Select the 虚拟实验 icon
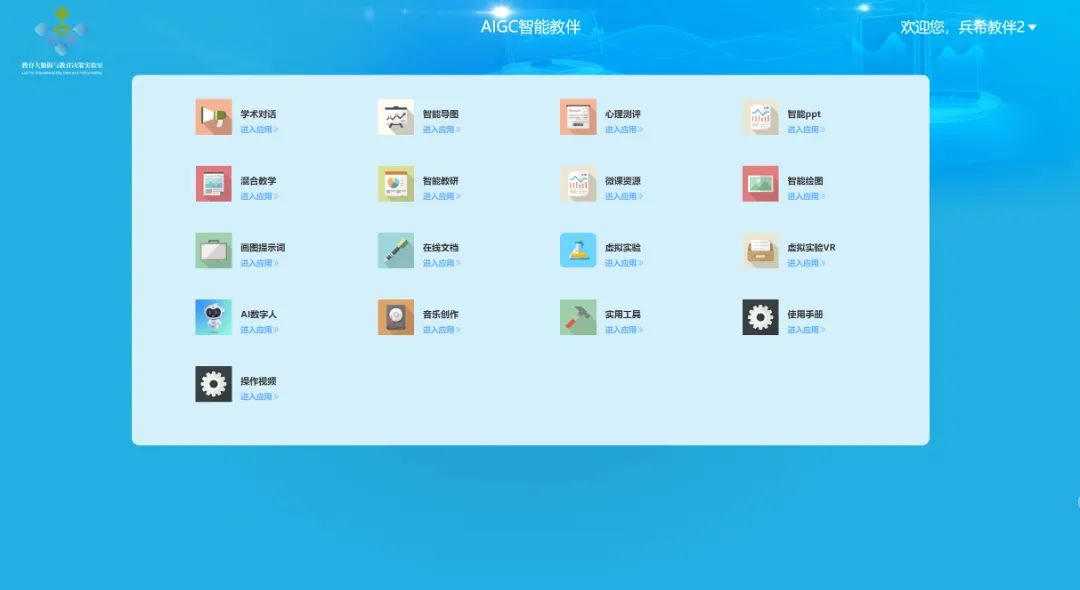This screenshot has height=590, width=1080. coord(578,250)
